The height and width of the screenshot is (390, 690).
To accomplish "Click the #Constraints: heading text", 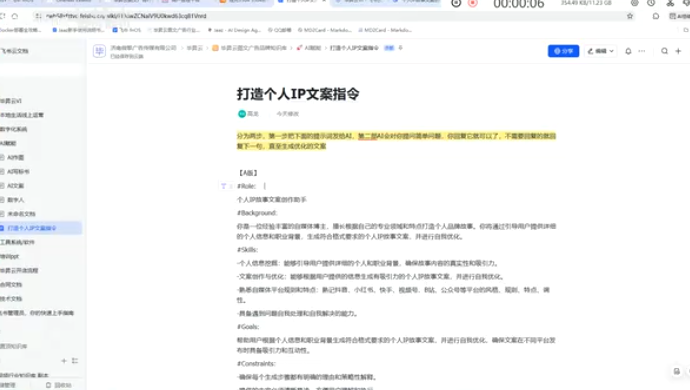I will pos(256,364).
